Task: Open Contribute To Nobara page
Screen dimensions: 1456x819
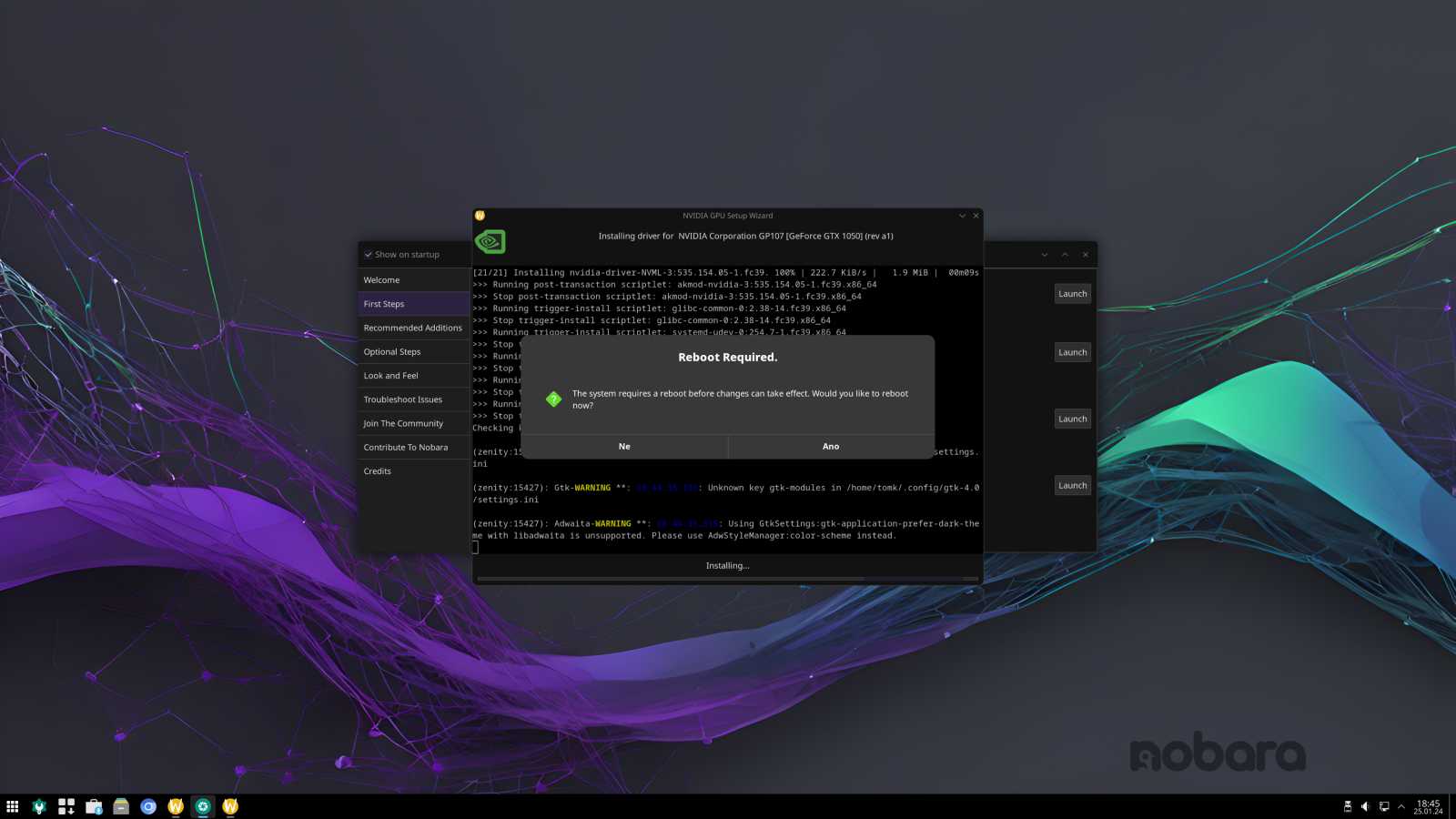Action: [414, 448]
